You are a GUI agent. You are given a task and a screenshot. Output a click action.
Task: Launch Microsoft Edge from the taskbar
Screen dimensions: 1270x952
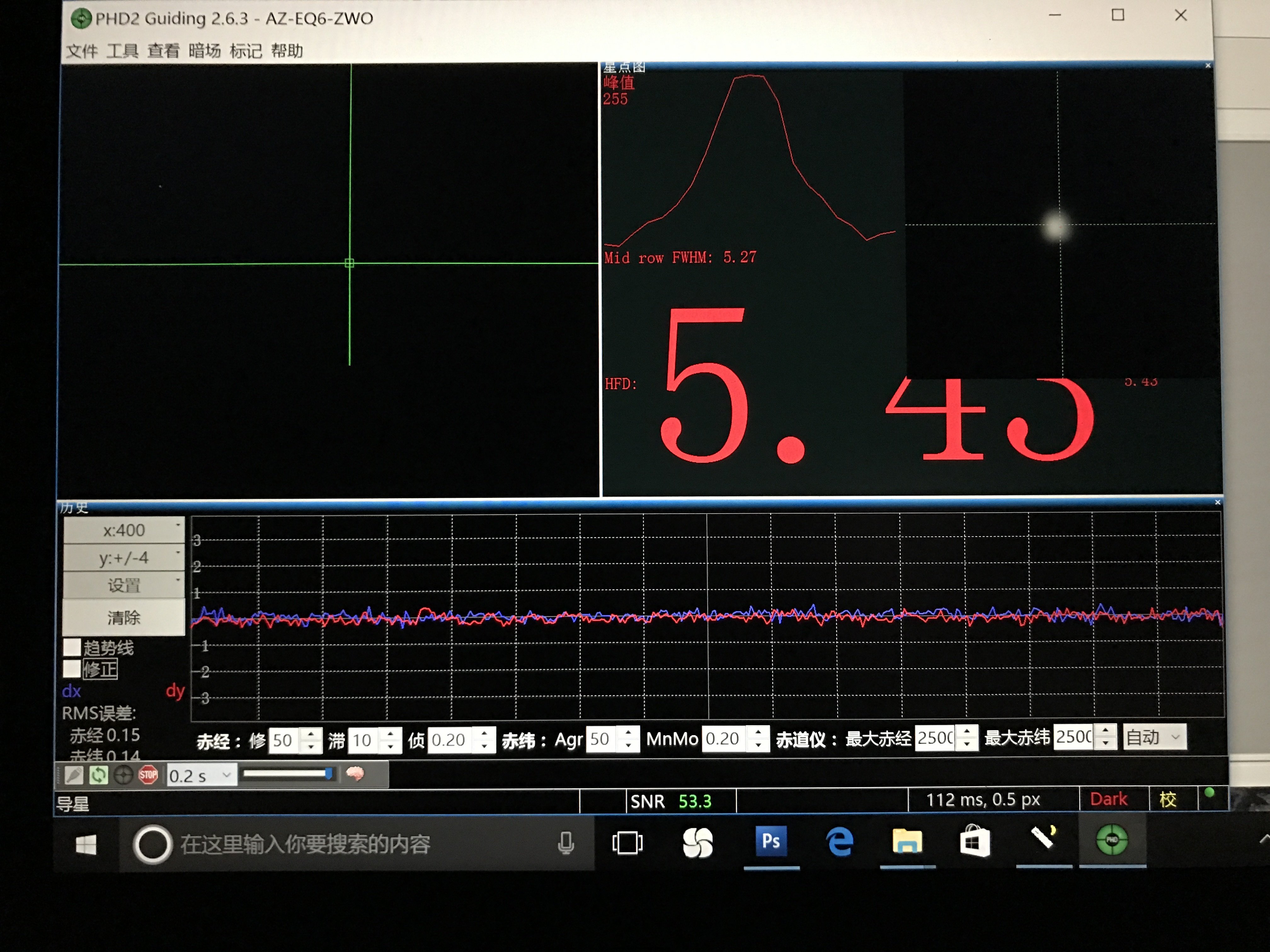point(839,842)
